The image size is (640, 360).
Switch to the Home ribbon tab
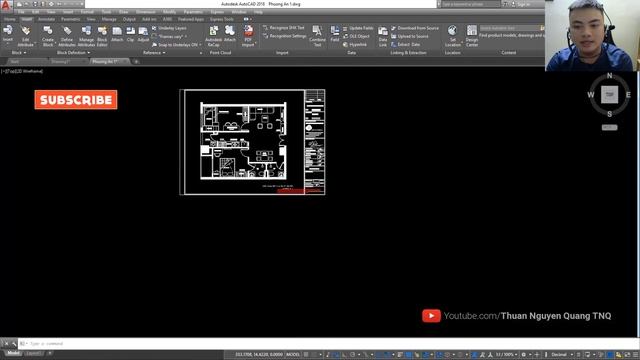10,19
